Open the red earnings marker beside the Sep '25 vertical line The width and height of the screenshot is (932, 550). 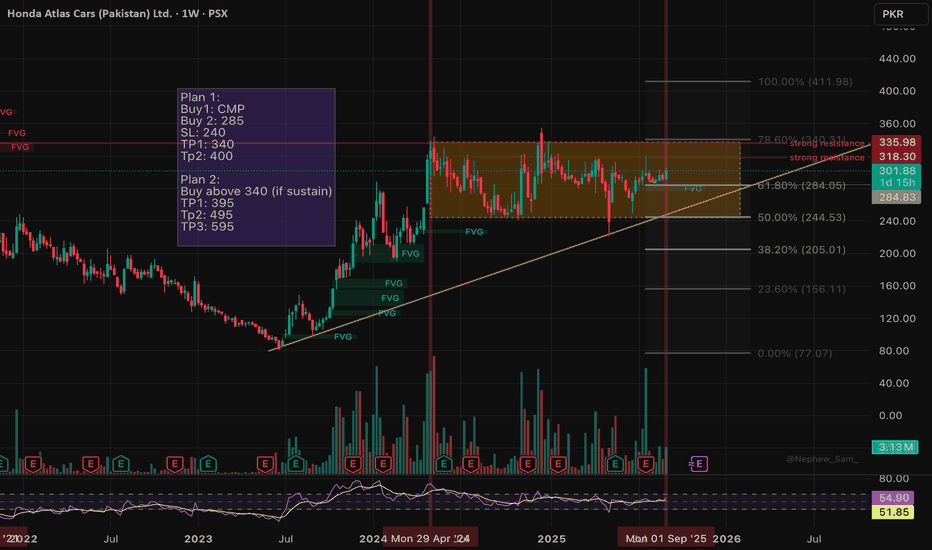point(646,464)
